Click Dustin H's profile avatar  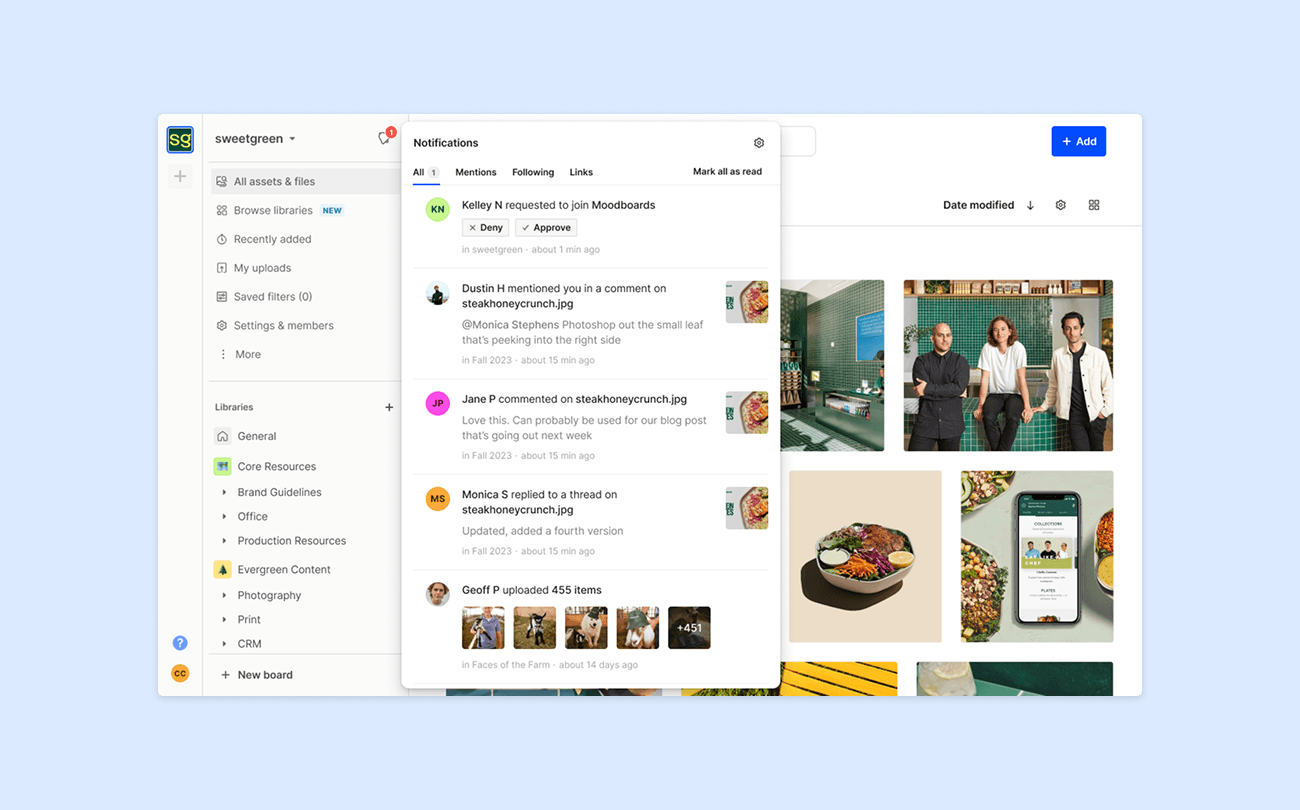437,293
